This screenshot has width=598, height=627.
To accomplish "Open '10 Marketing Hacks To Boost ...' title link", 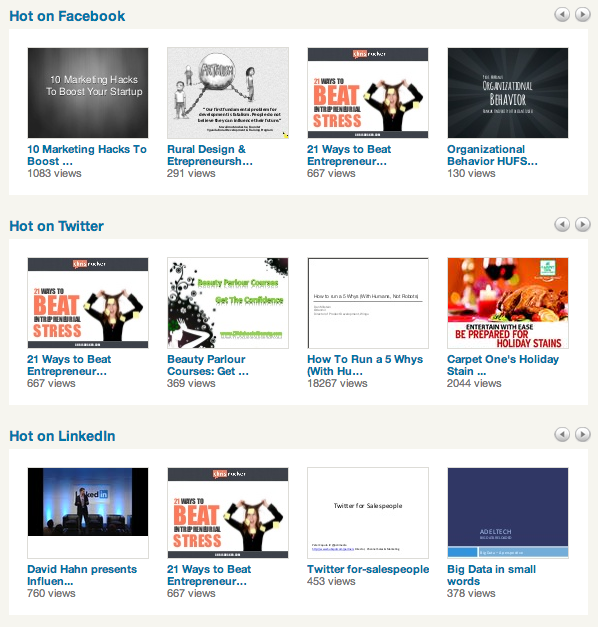I will coord(87,155).
